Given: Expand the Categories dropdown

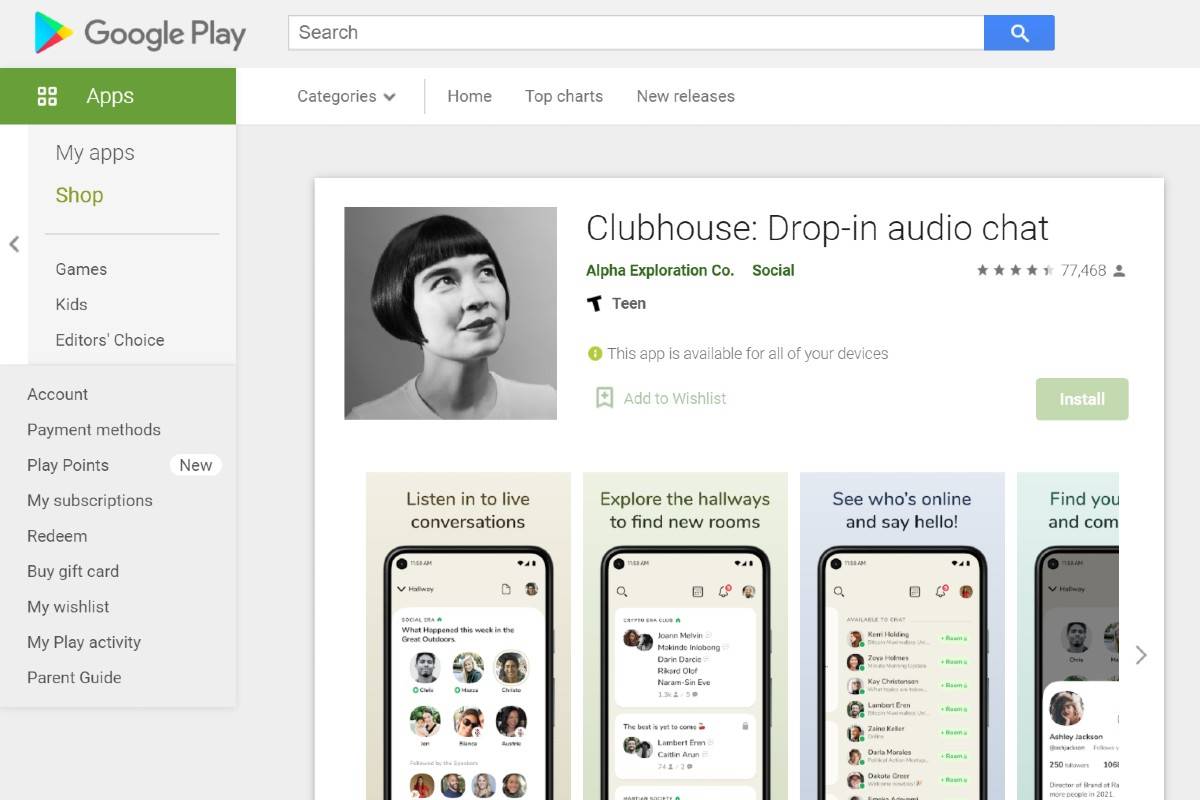Looking at the screenshot, I should (346, 96).
